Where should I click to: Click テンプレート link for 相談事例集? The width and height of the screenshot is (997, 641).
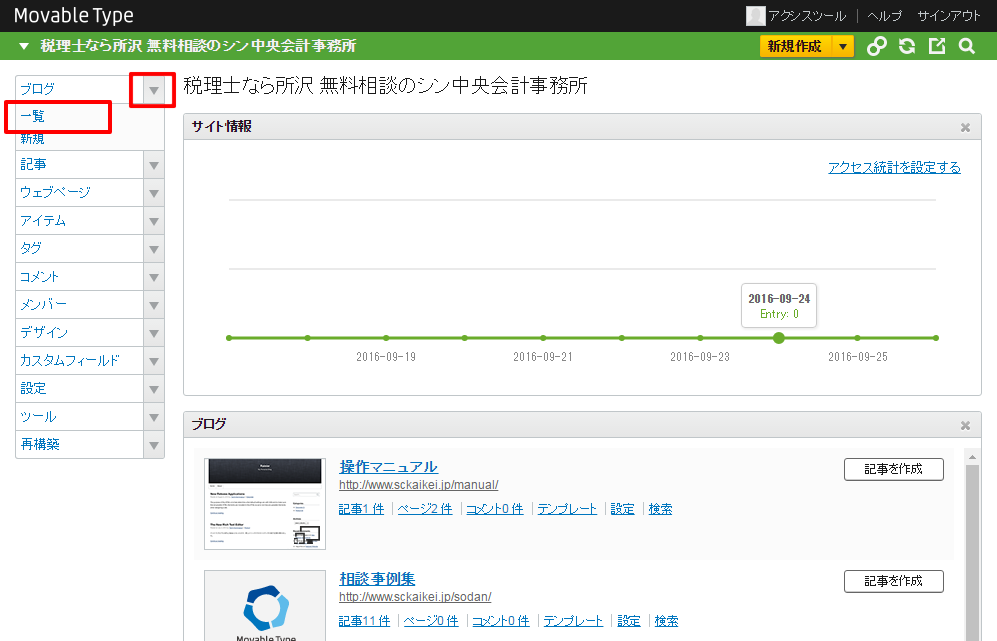click(x=573, y=621)
